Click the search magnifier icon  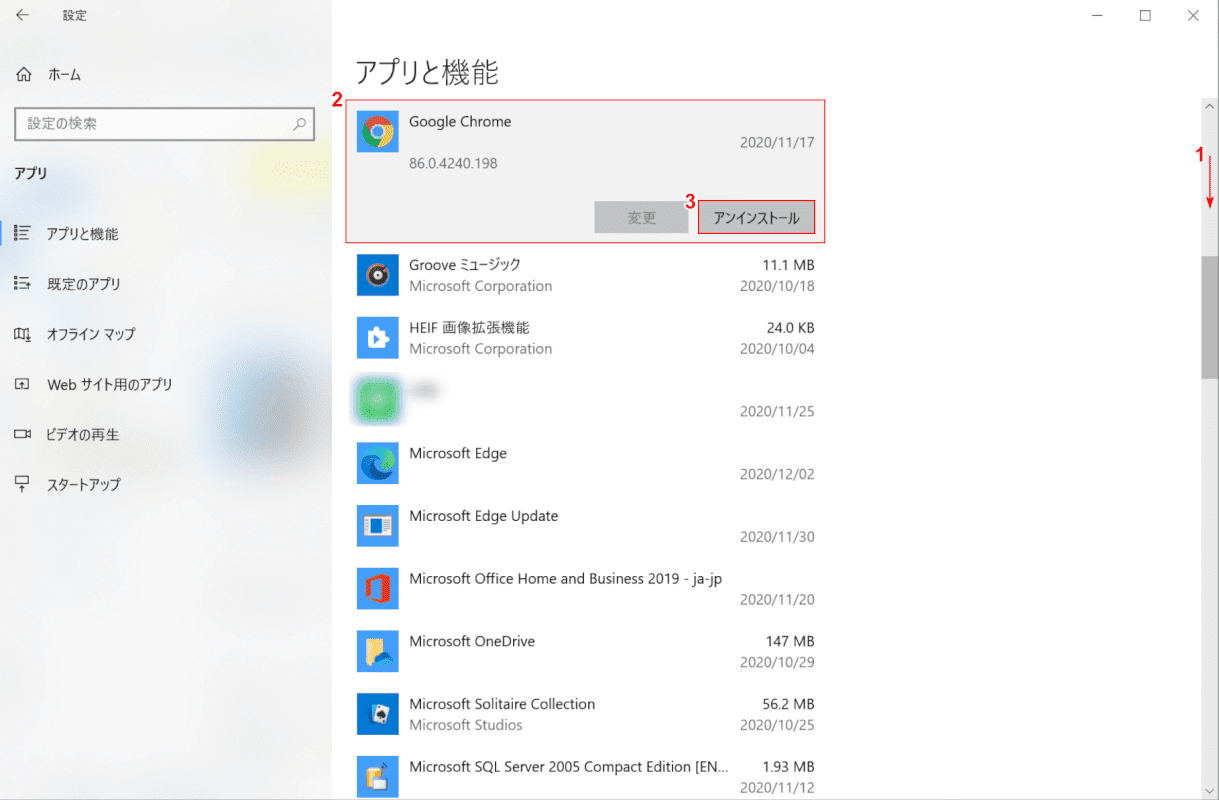[299, 125]
